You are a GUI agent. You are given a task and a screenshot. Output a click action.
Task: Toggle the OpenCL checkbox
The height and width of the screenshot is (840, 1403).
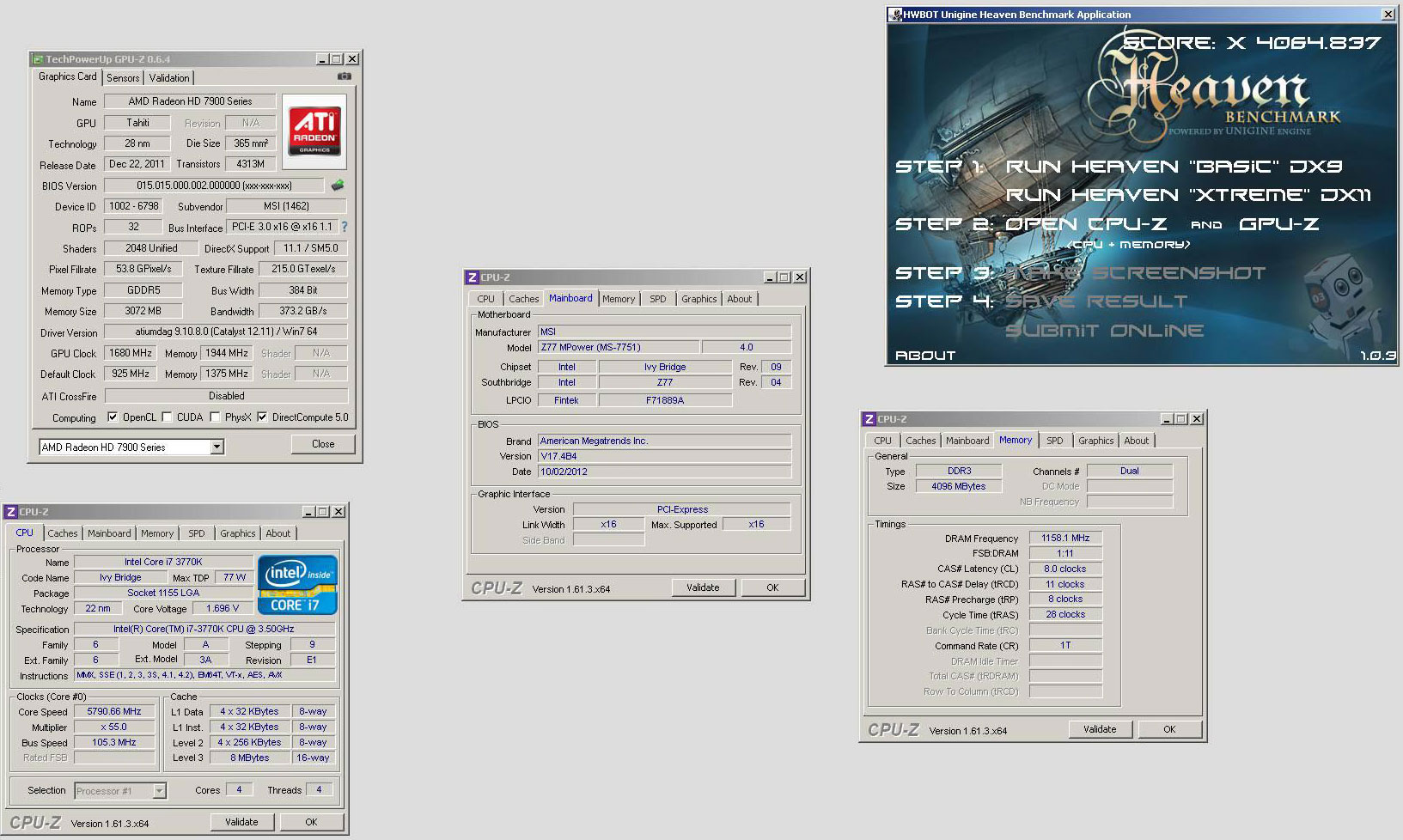pos(113,417)
